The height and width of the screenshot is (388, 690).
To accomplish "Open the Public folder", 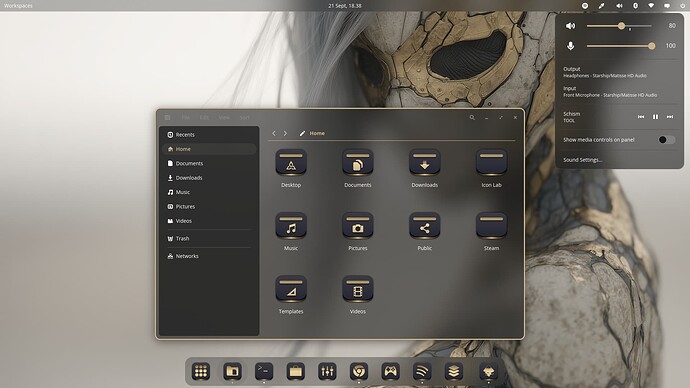I will tap(425, 227).
